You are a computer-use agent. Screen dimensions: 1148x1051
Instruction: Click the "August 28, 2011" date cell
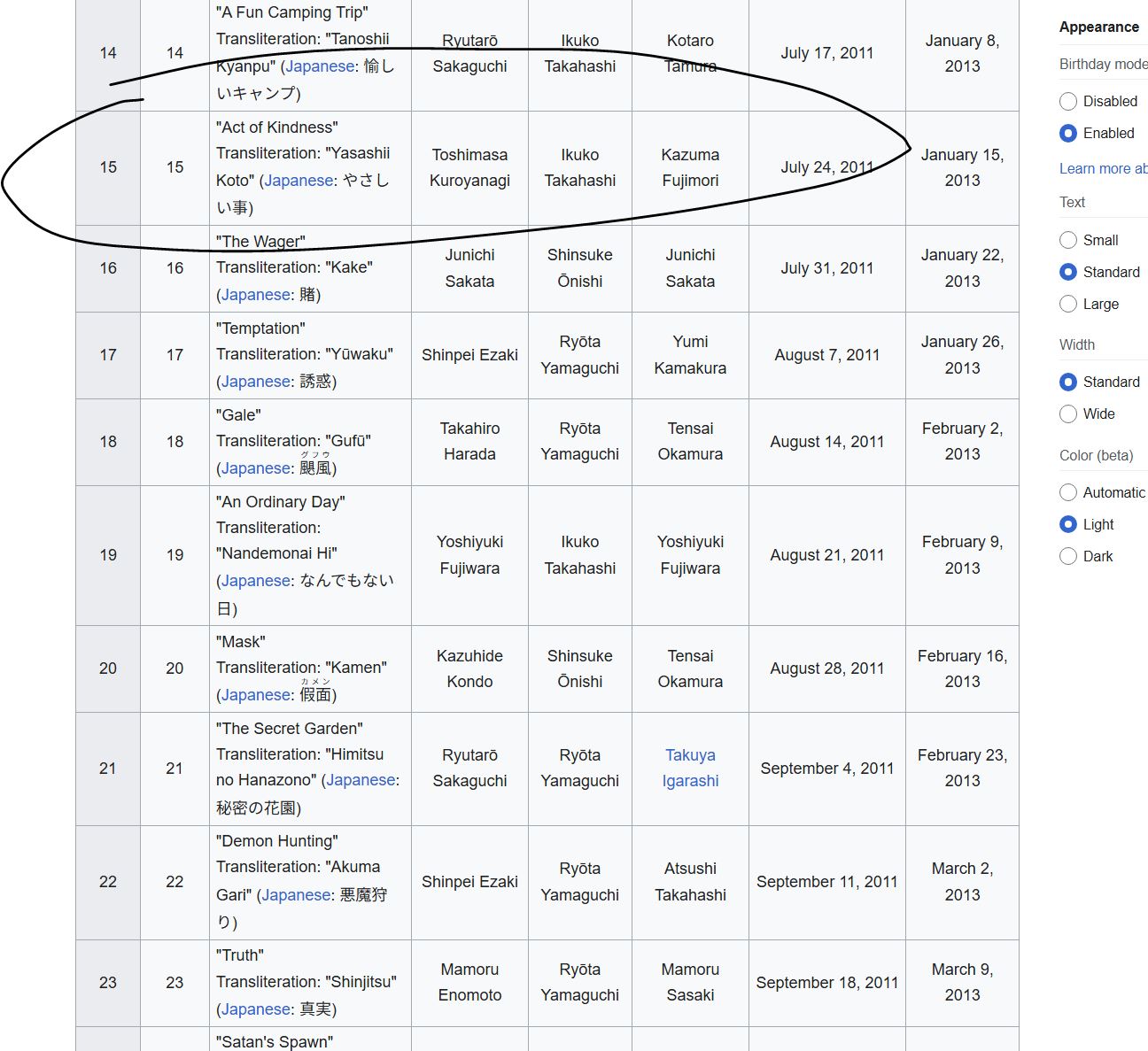tap(827, 668)
